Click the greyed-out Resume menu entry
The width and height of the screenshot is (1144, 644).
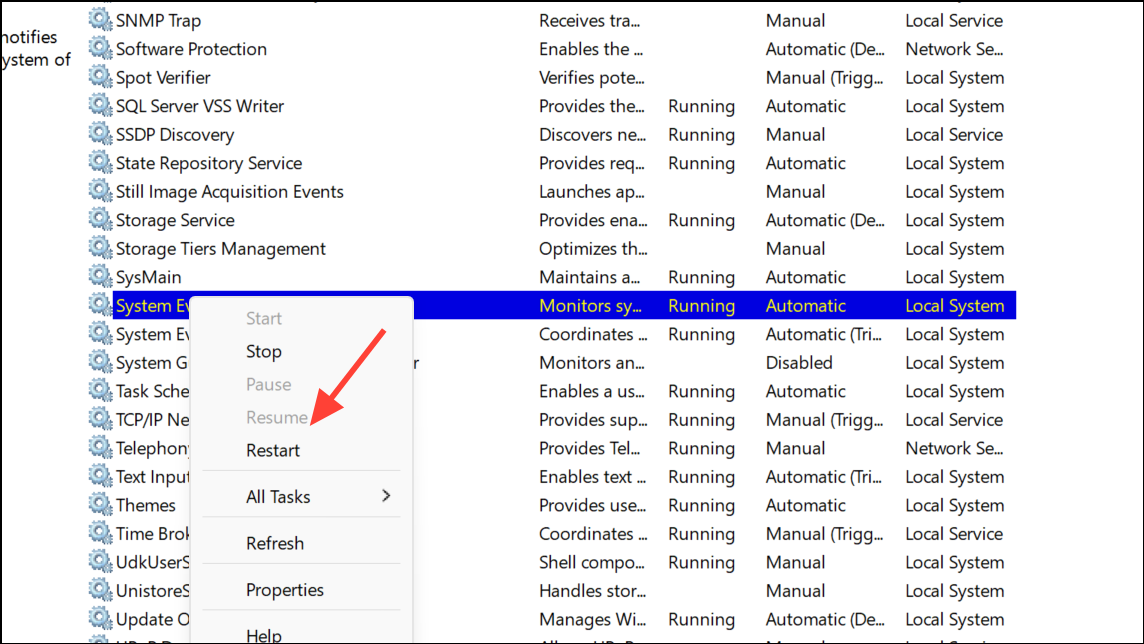277,417
